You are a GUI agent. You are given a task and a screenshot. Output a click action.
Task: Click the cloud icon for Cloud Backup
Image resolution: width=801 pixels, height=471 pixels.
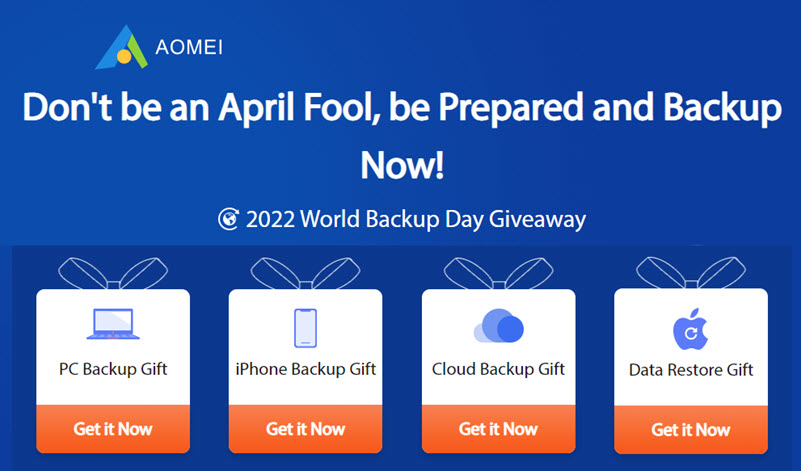pos(498,326)
